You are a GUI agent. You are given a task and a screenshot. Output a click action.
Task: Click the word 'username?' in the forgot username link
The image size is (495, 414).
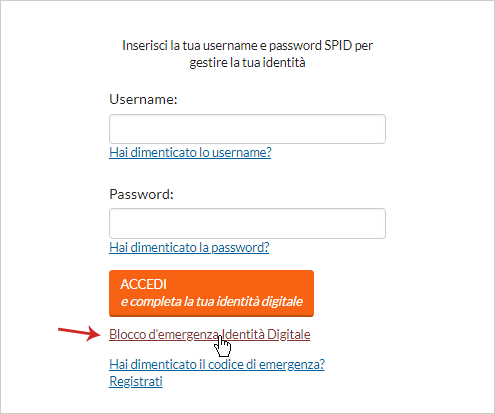(242, 153)
